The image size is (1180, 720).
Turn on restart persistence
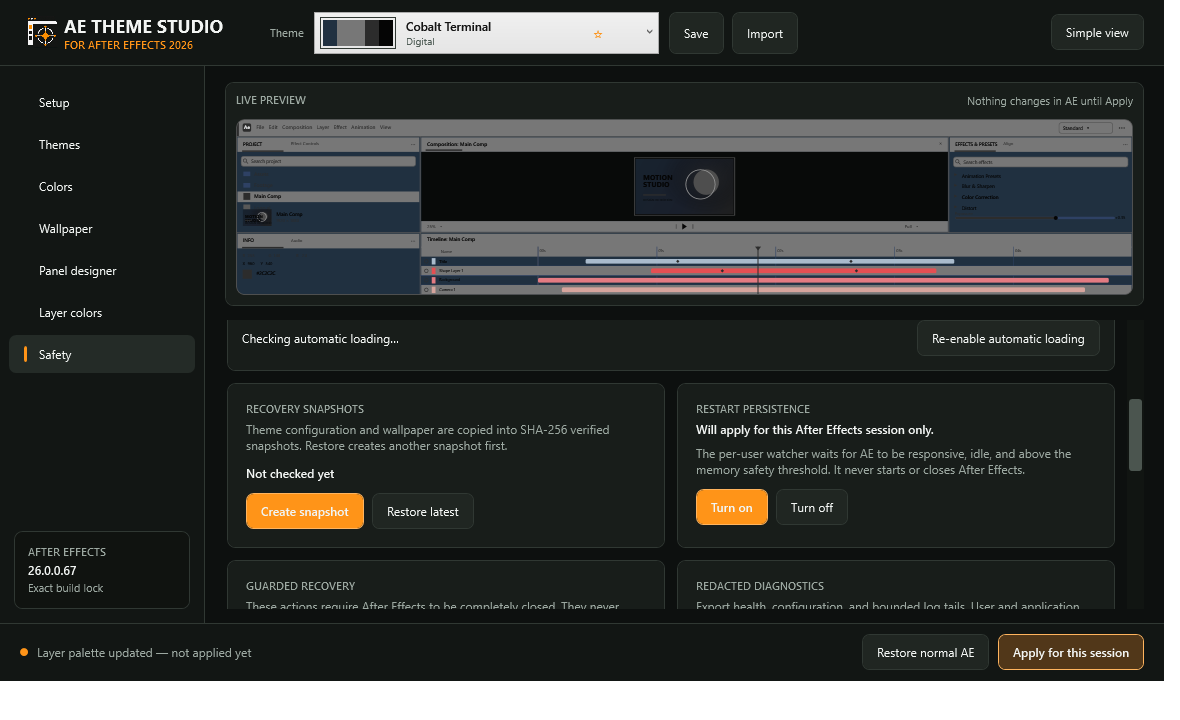pos(731,508)
